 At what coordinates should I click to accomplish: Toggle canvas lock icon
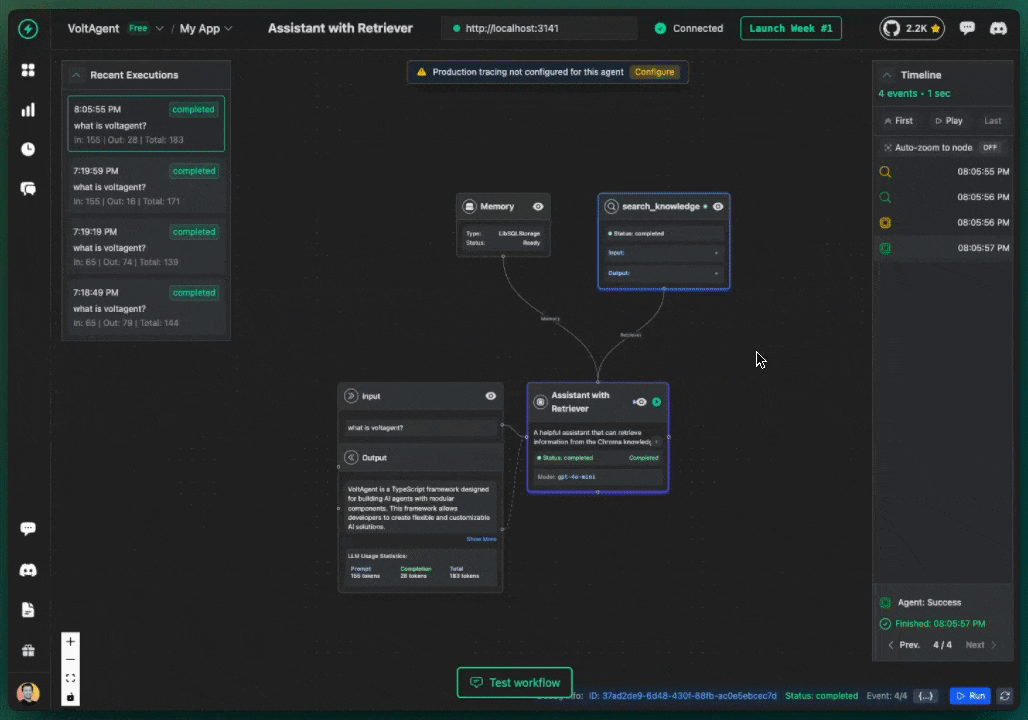(70, 696)
